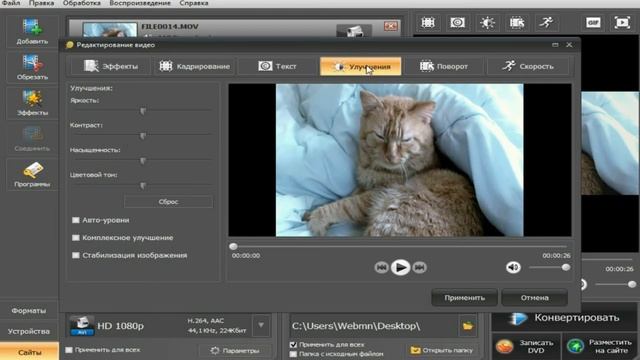
Task: Click the fullscreen preview icon in top toolbar
Action: (622, 22)
